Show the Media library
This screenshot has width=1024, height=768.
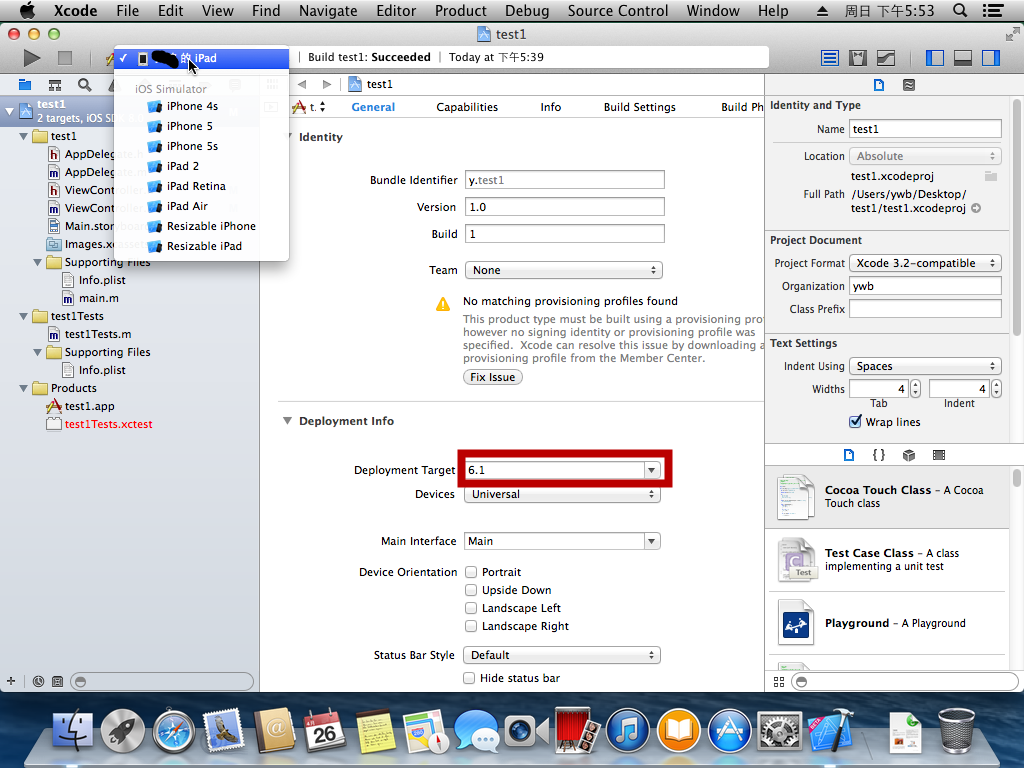[x=938, y=455]
